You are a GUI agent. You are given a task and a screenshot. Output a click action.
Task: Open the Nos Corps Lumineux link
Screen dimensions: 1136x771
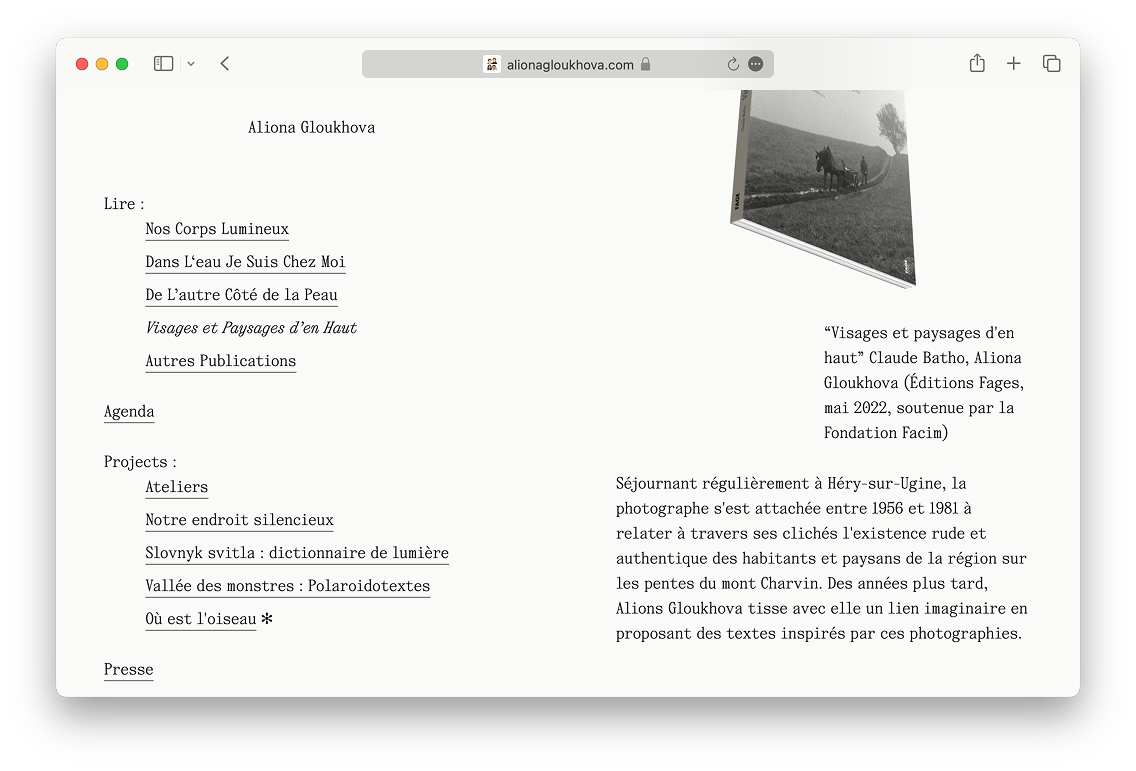click(x=217, y=229)
